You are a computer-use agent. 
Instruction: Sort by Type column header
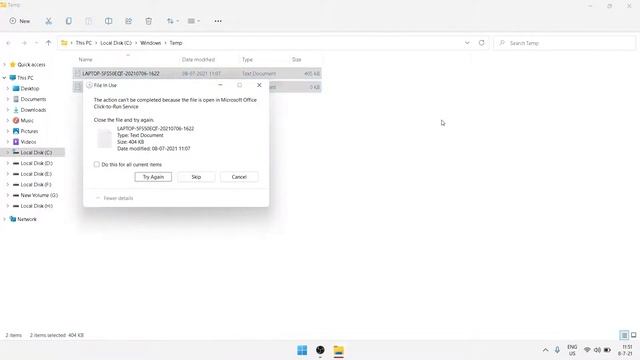pyautogui.click(x=247, y=60)
